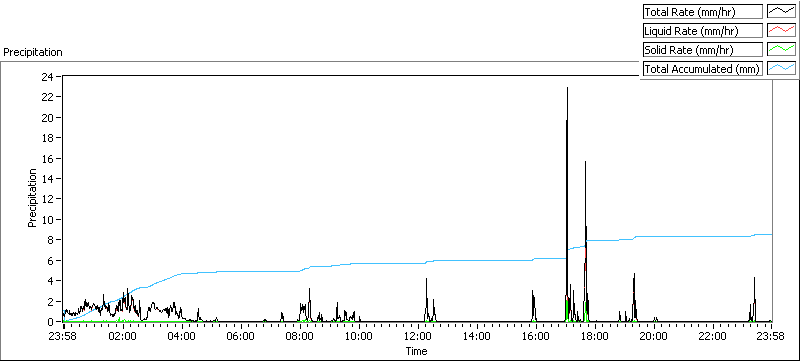
Task: Click the 14:00 time axis label
Action: [477, 336]
